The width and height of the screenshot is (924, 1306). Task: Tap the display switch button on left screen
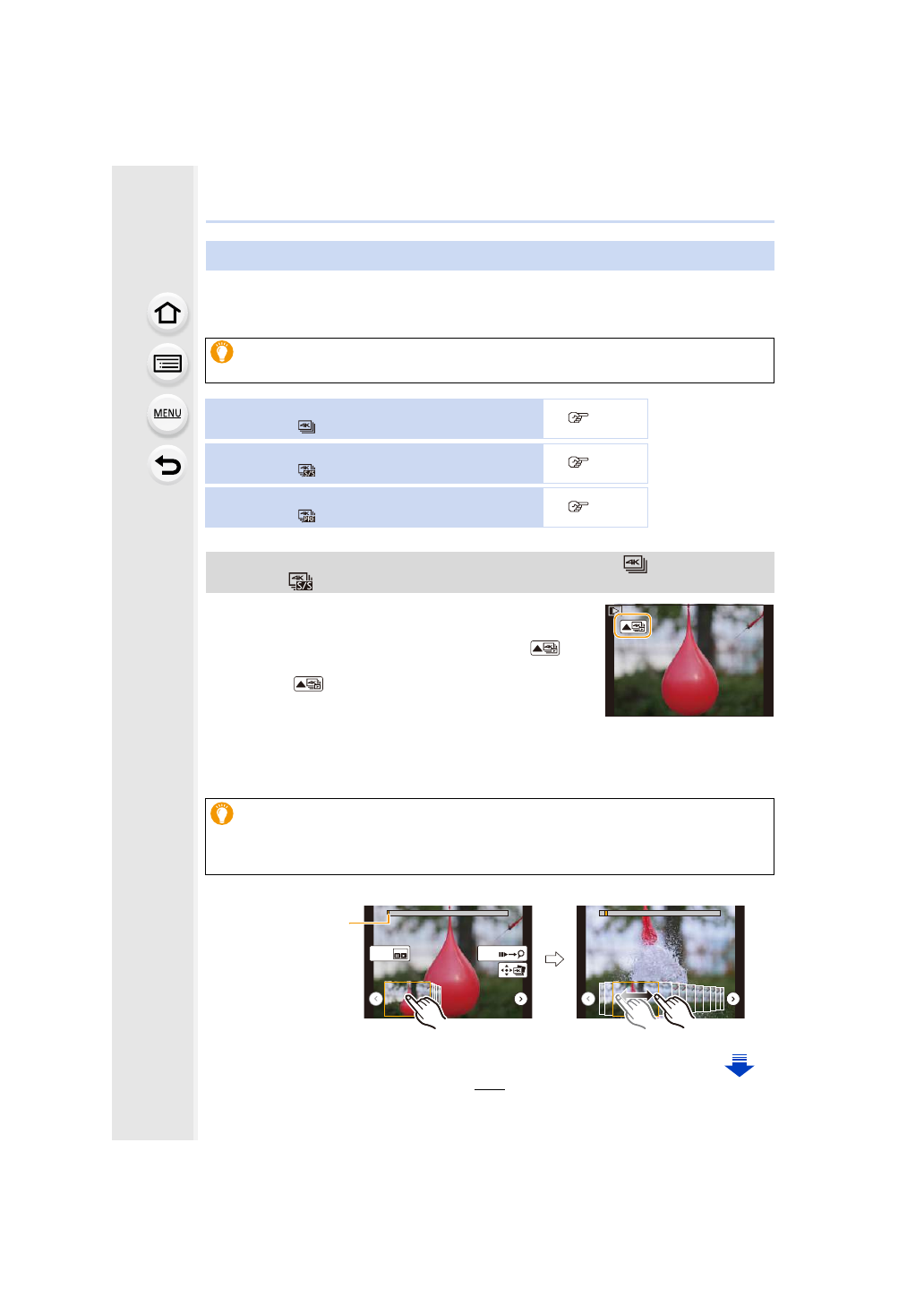390,954
